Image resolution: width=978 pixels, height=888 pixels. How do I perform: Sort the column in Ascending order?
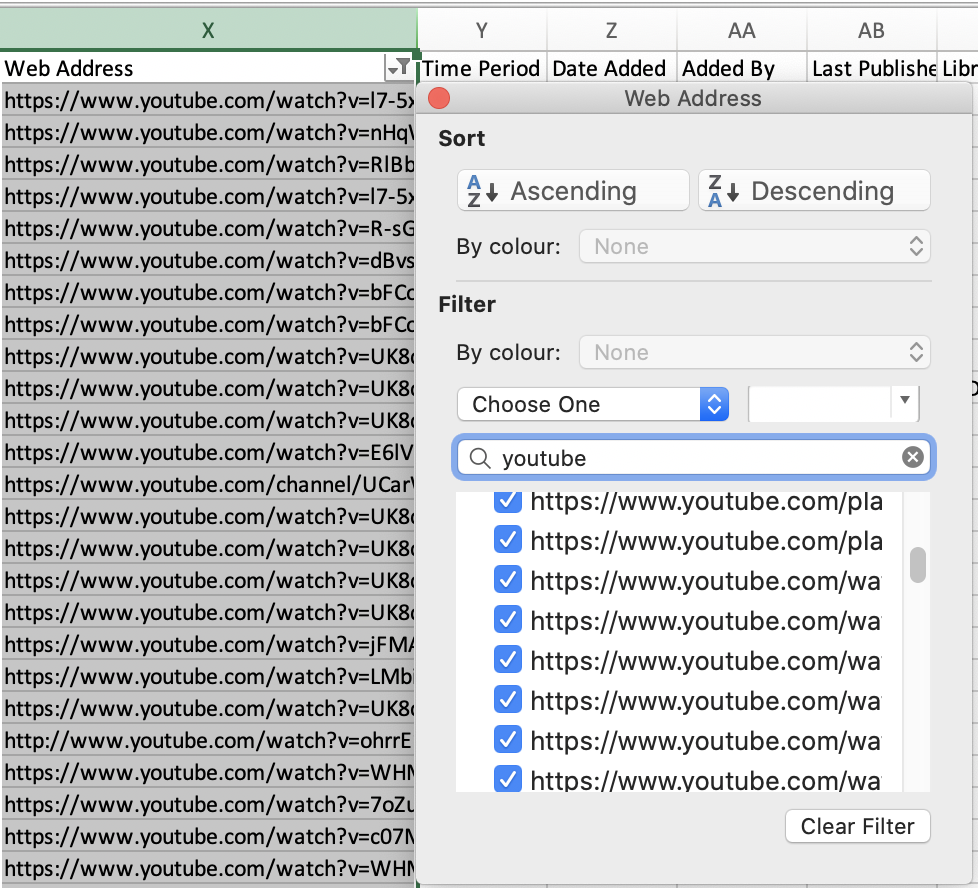[573, 191]
